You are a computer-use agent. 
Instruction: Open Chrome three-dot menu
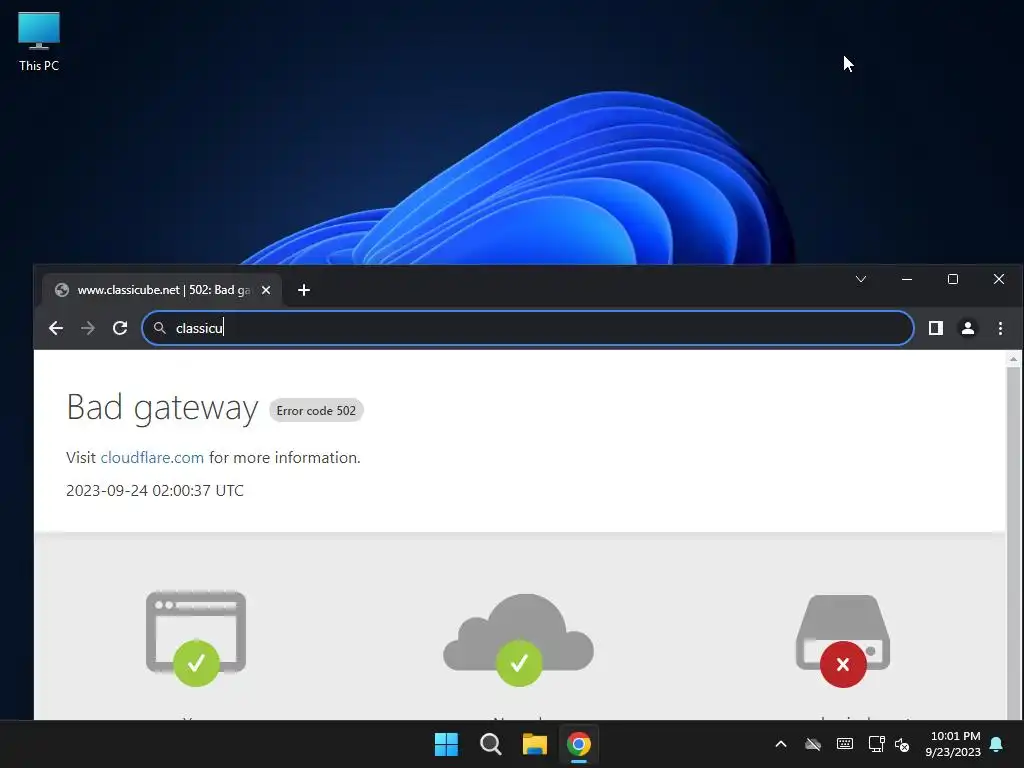coord(1000,328)
